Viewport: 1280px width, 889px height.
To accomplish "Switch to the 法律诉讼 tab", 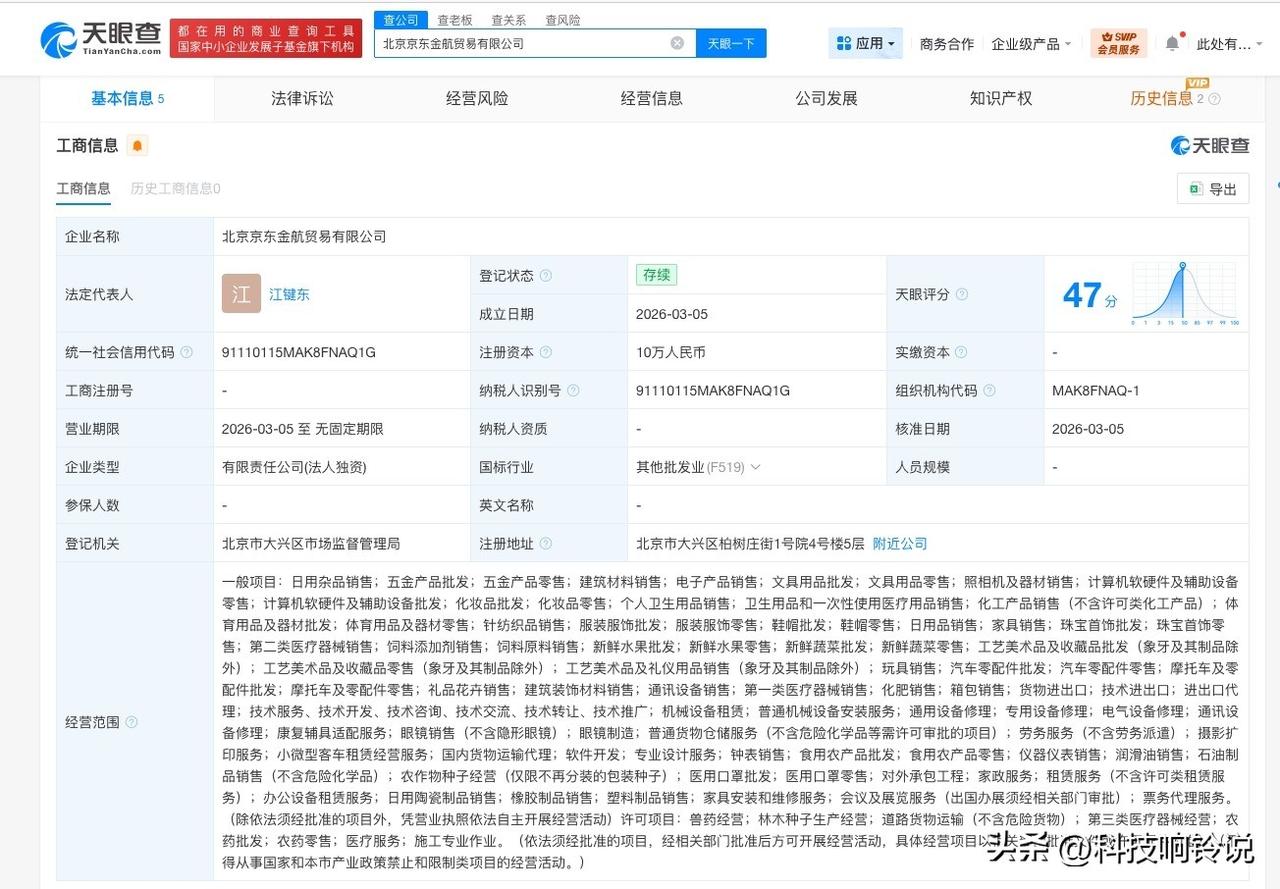I will tap(302, 98).
